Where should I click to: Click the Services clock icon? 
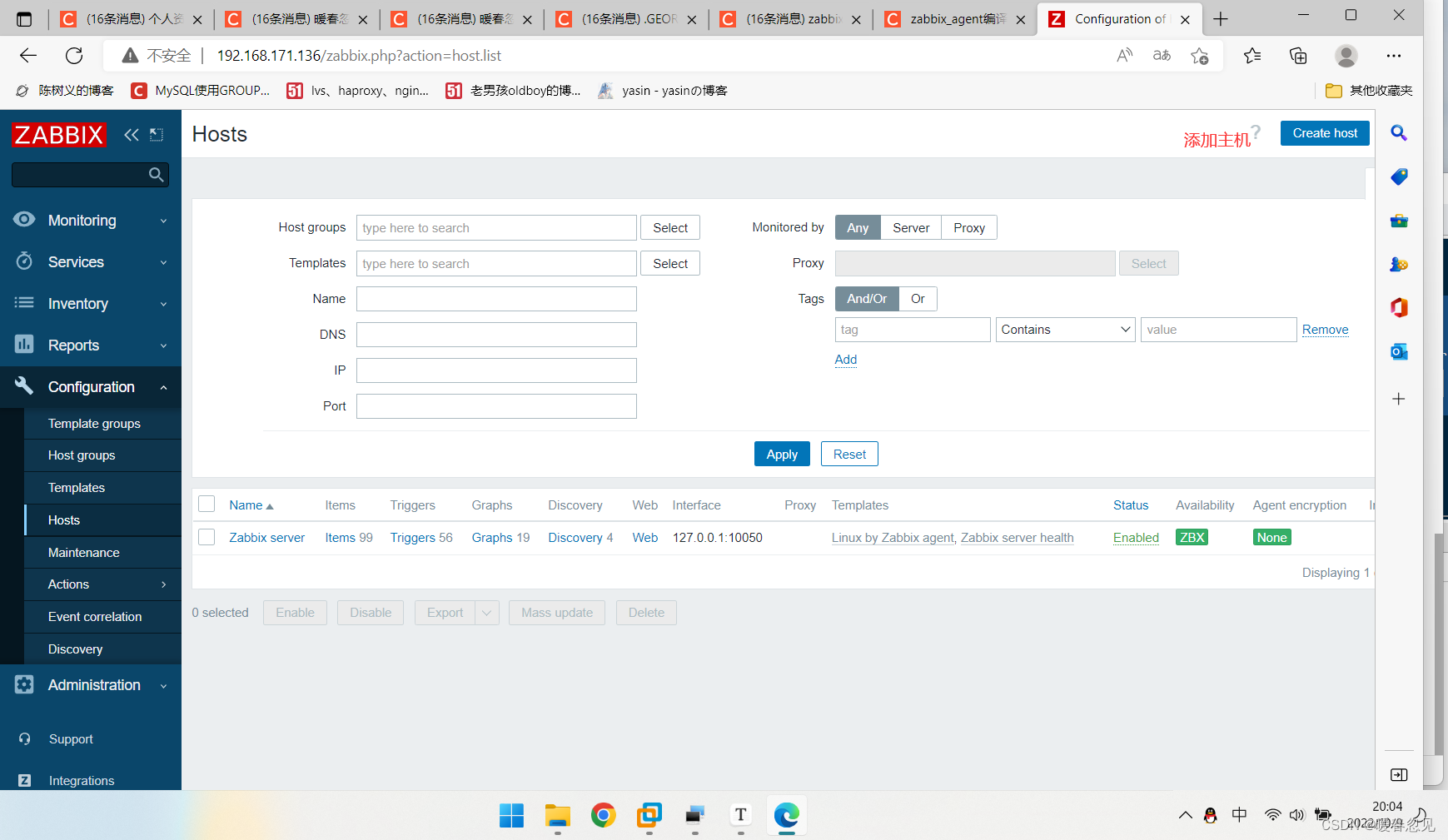pos(24,261)
